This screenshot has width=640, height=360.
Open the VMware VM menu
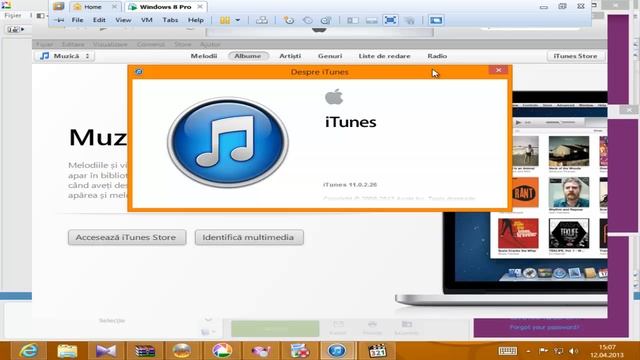pyautogui.click(x=147, y=20)
